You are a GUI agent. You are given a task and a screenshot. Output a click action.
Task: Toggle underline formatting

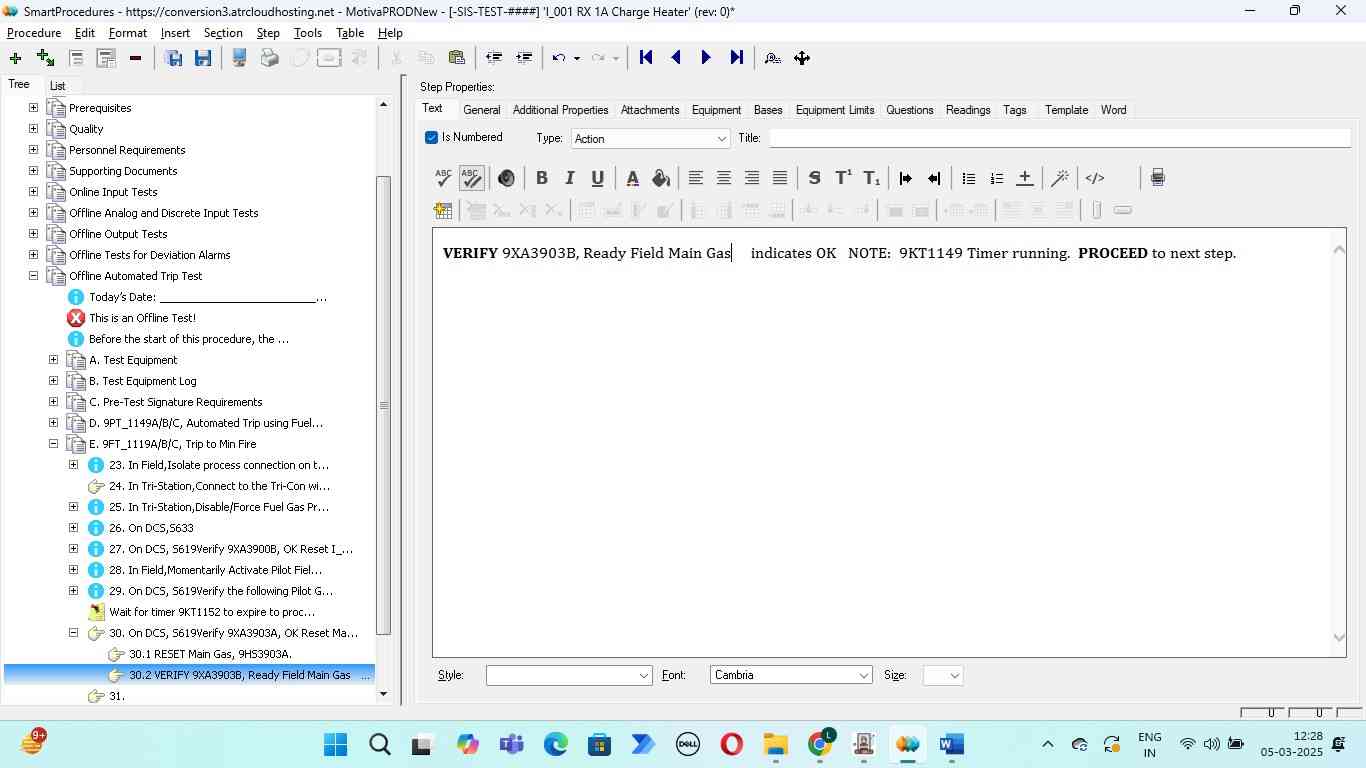(598, 178)
